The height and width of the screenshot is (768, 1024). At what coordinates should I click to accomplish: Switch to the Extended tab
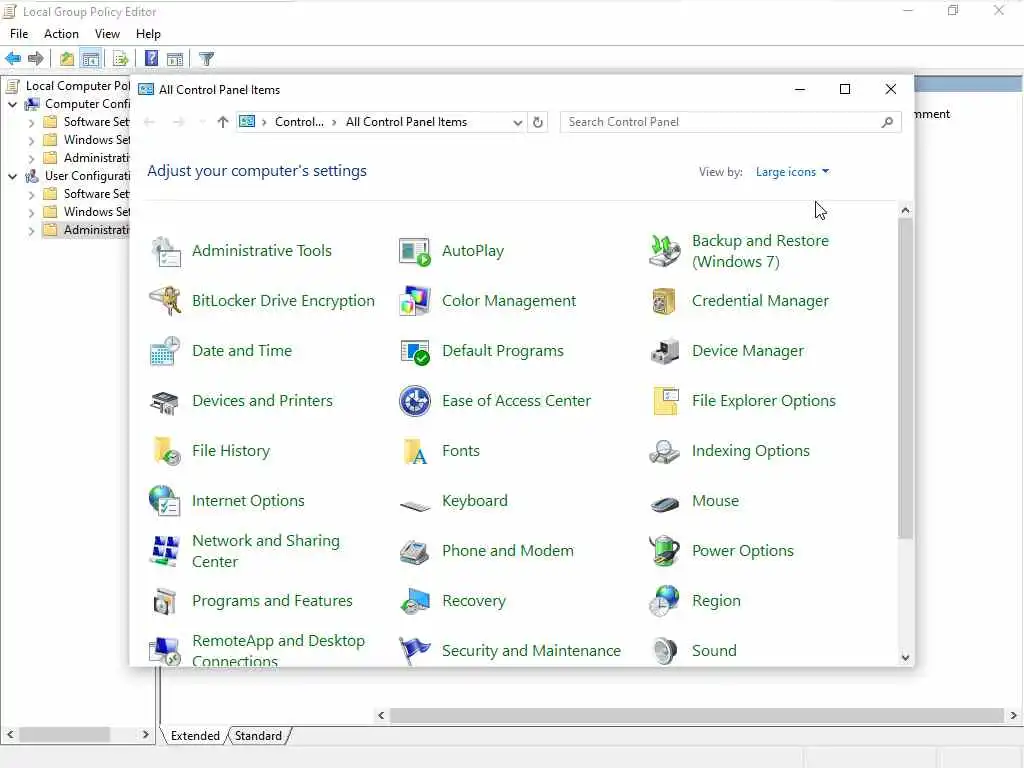pos(195,736)
